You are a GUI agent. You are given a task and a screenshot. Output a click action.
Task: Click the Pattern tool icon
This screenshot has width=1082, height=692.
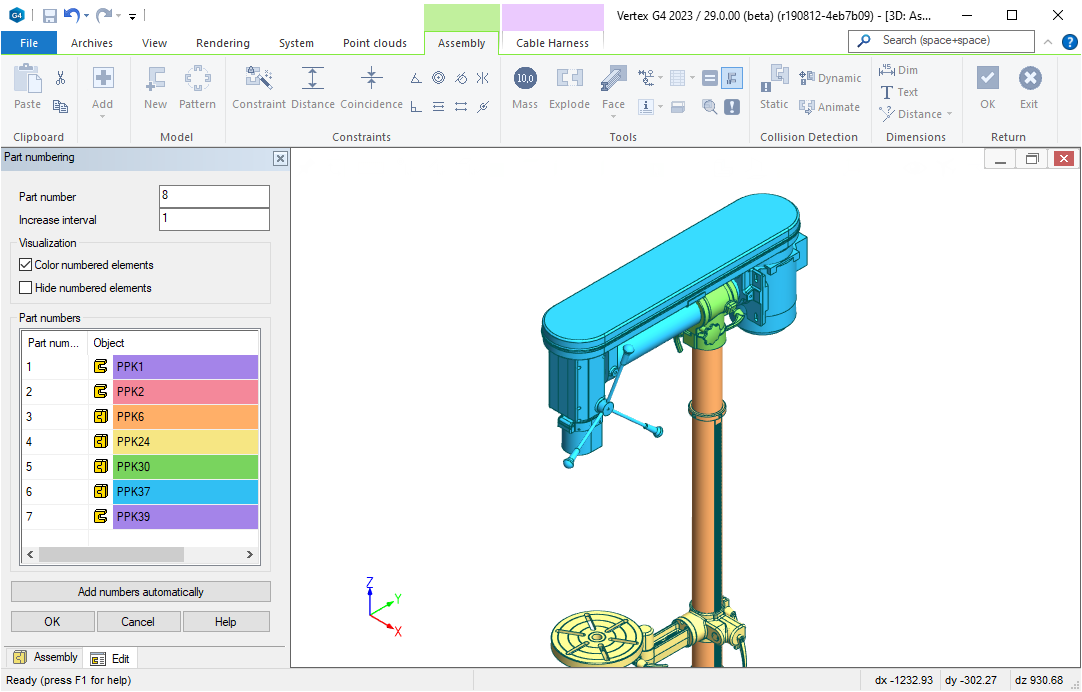point(197,79)
